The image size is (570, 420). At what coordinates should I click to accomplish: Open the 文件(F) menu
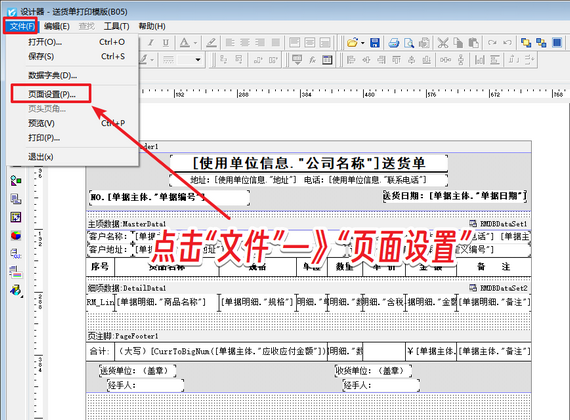tap(22, 26)
